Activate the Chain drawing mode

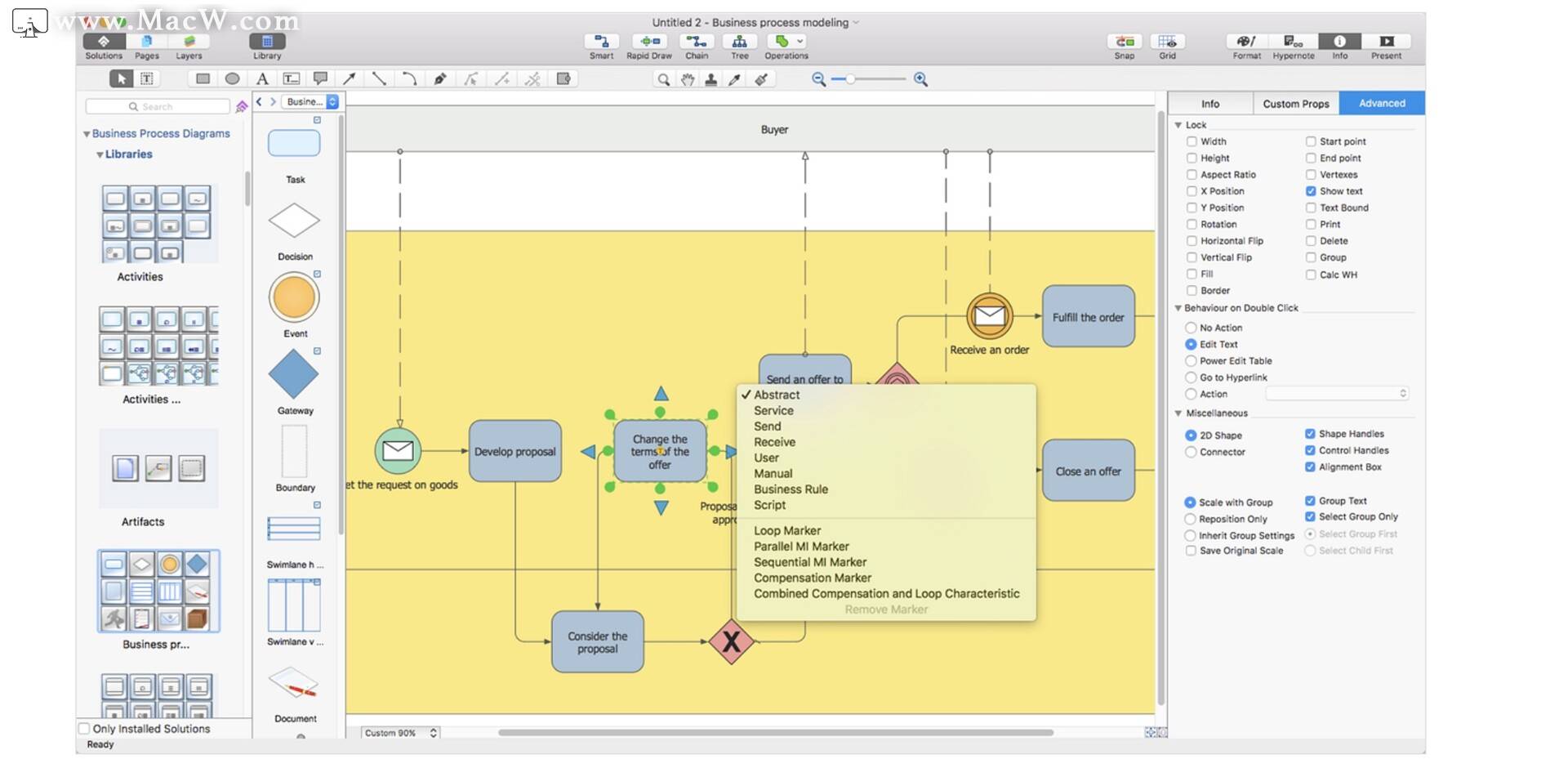click(697, 45)
